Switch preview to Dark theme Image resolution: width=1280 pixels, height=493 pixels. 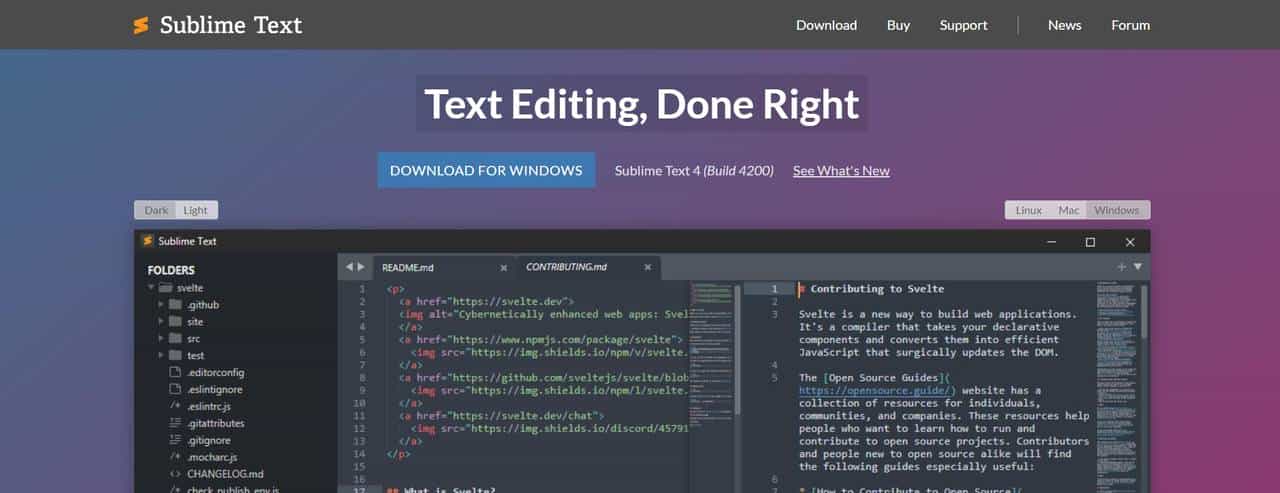coord(156,210)
